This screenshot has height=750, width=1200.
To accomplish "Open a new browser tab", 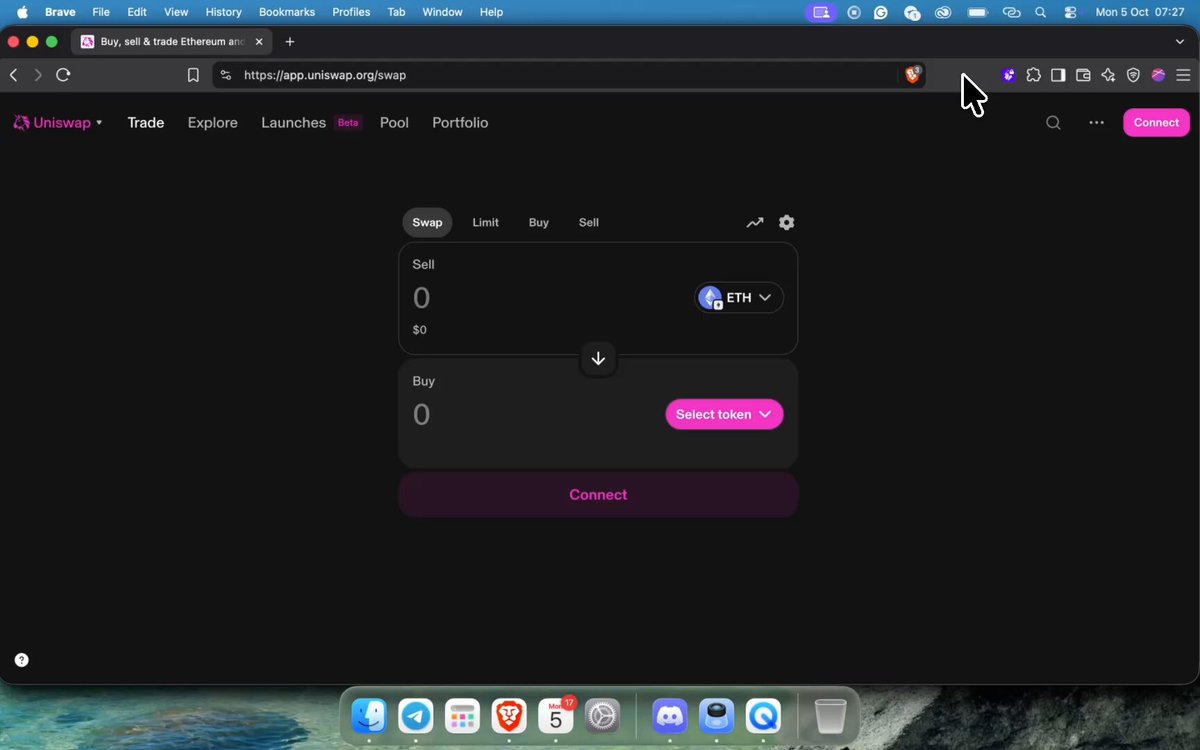I will pyautogui.click(x=290, y=42).
